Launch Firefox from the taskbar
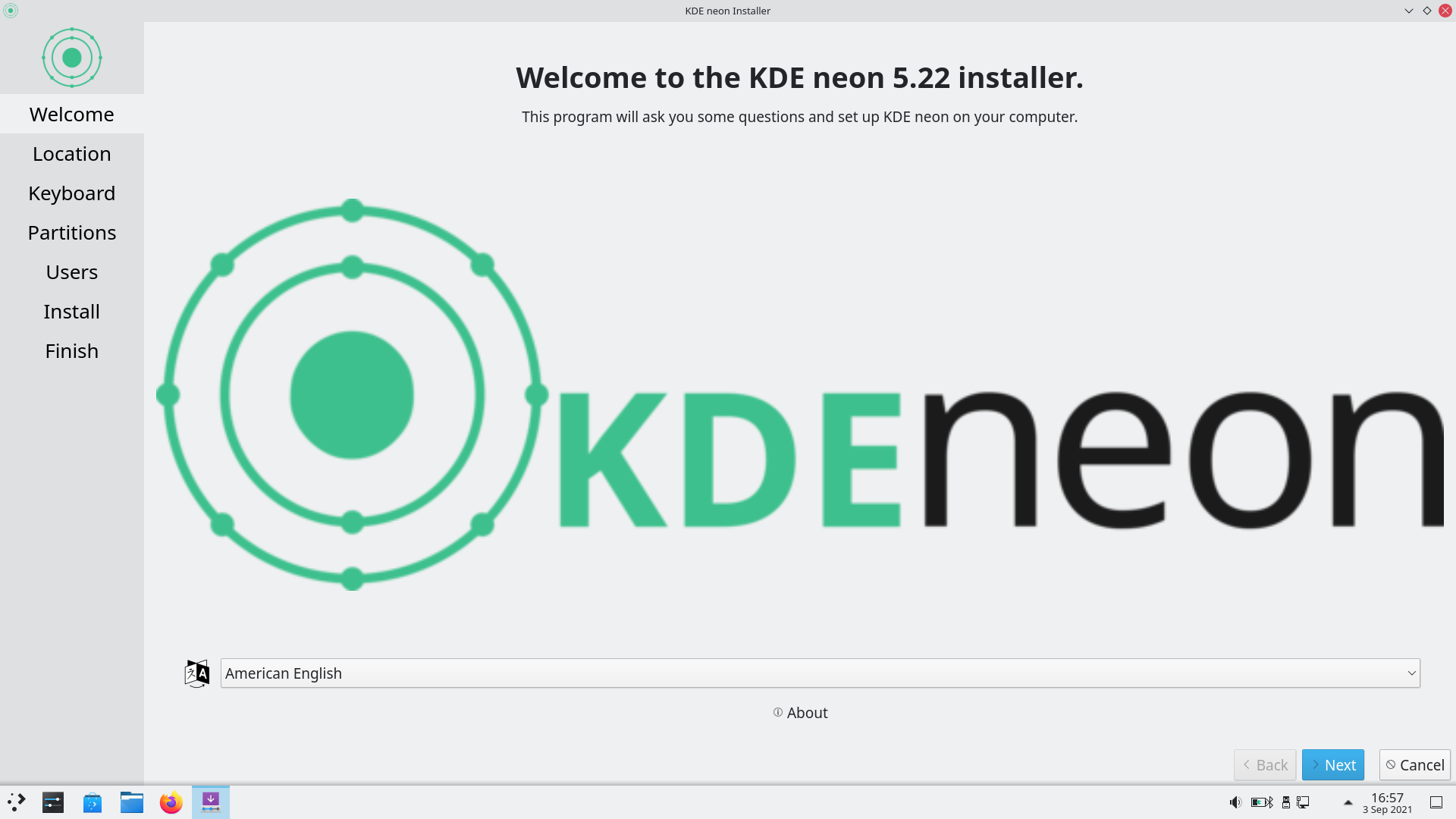This screenshot has height=819, width=1456. [171, 802]
